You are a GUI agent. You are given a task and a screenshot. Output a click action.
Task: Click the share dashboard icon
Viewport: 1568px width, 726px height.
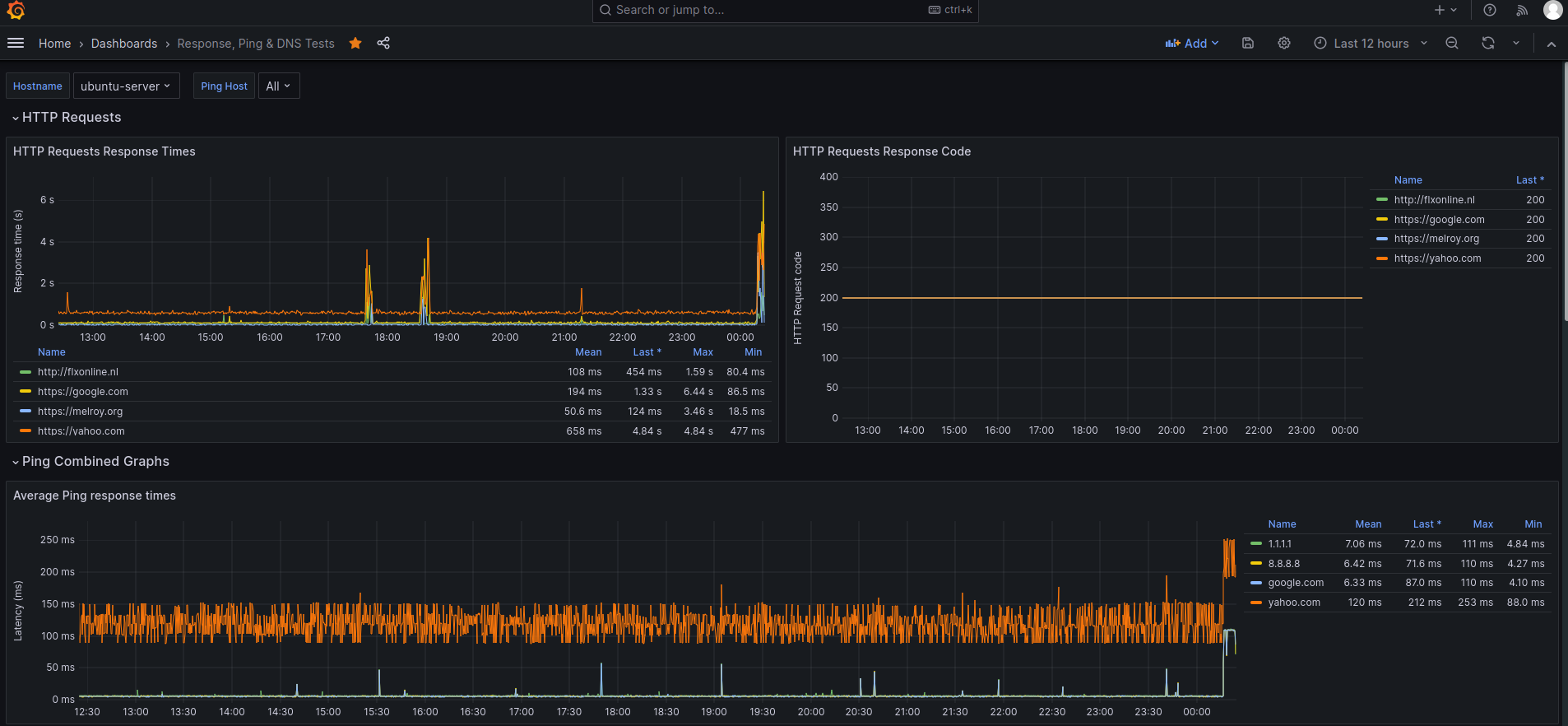pos(383,44)
